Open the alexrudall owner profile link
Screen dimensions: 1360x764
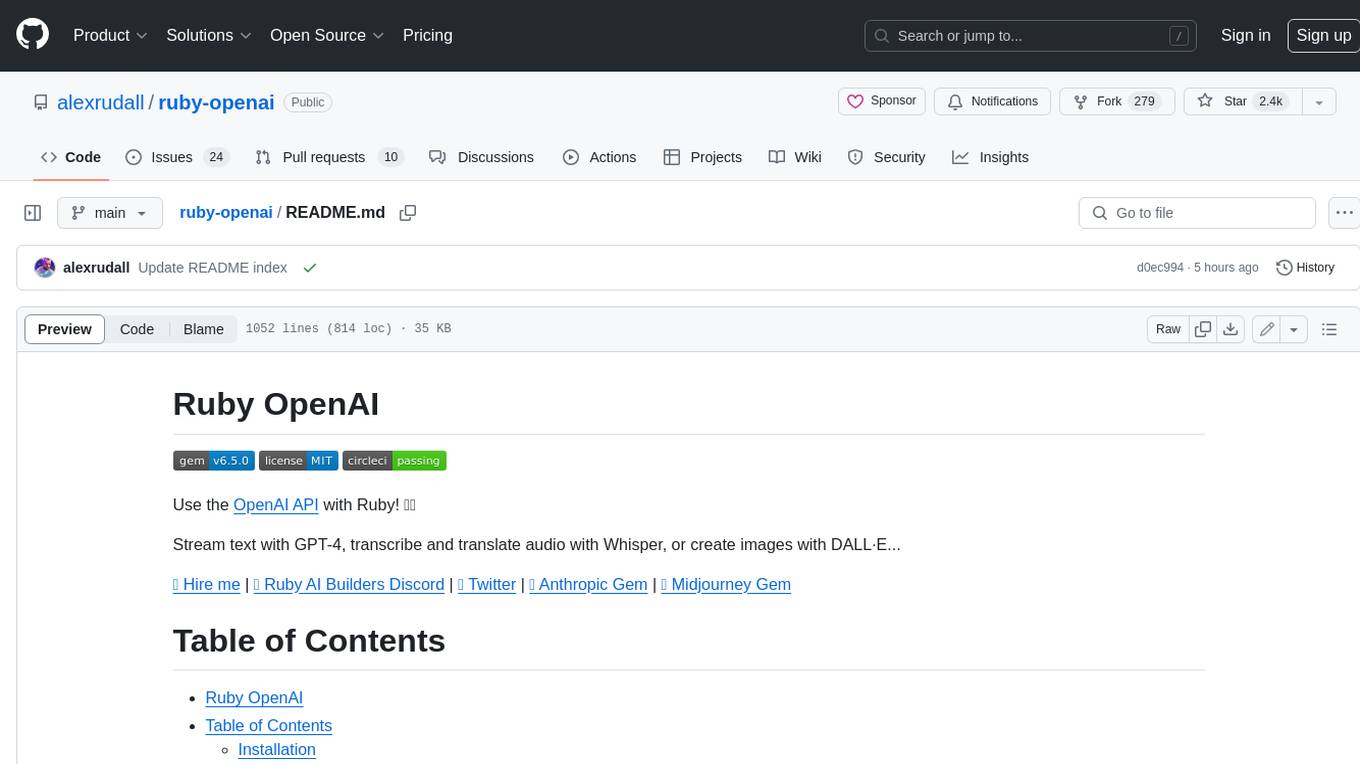pos(100,102)
